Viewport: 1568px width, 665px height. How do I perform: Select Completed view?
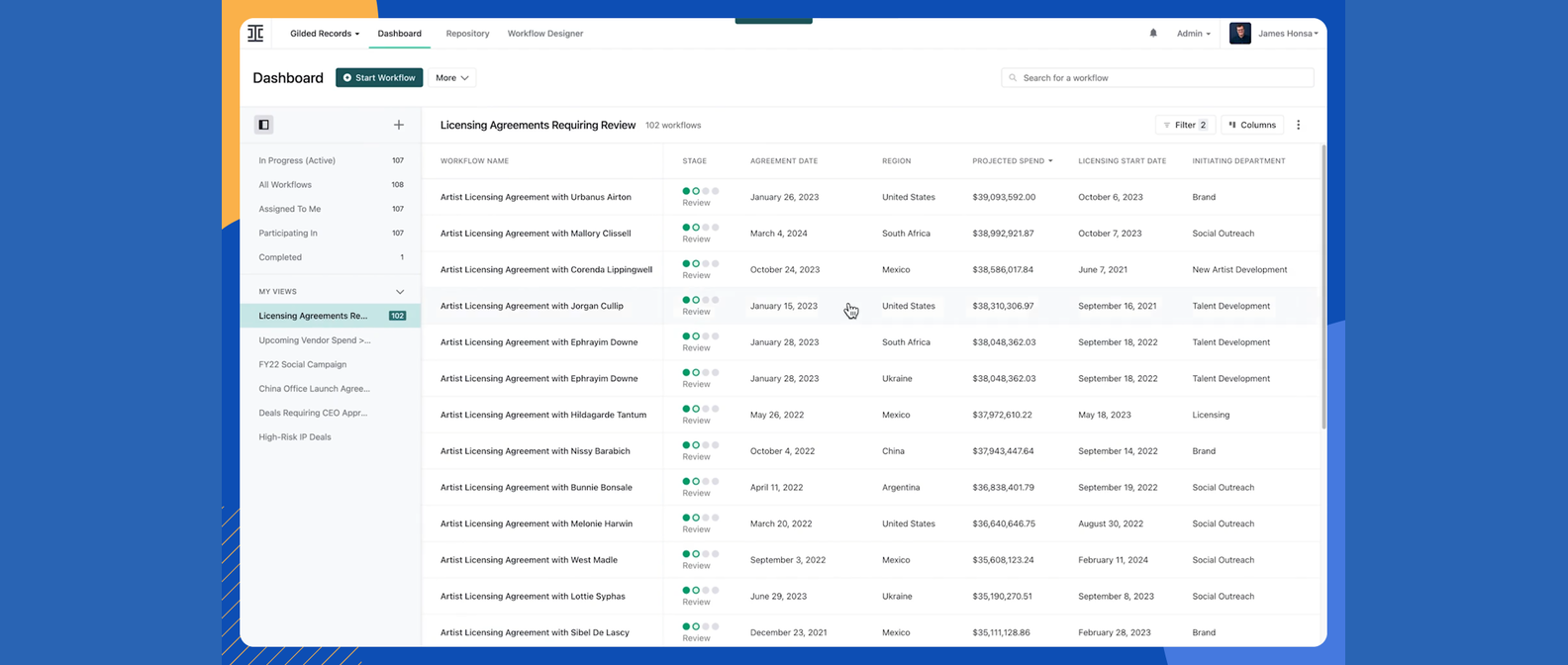[331, 257]
